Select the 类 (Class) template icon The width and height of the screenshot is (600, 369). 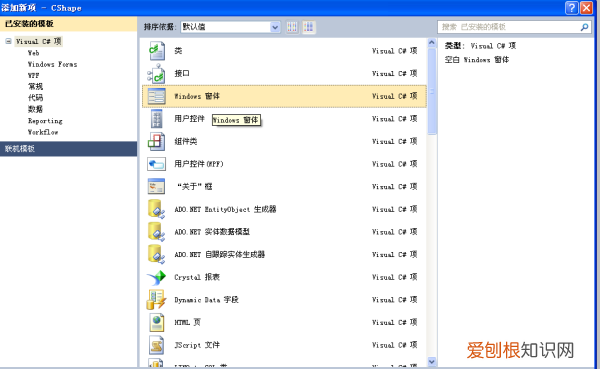[x=157, y=51]
